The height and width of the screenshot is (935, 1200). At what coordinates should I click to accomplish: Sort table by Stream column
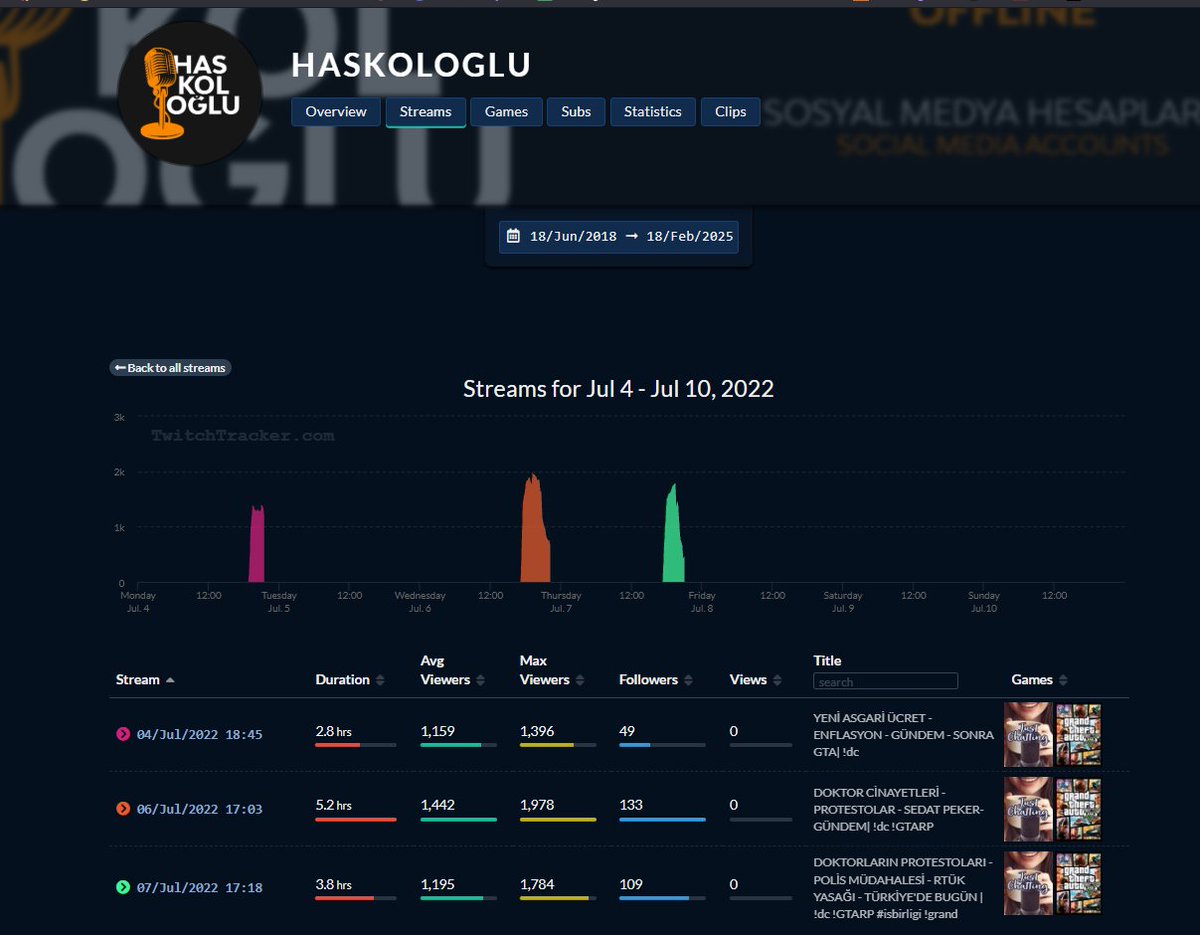pos(145,680)
